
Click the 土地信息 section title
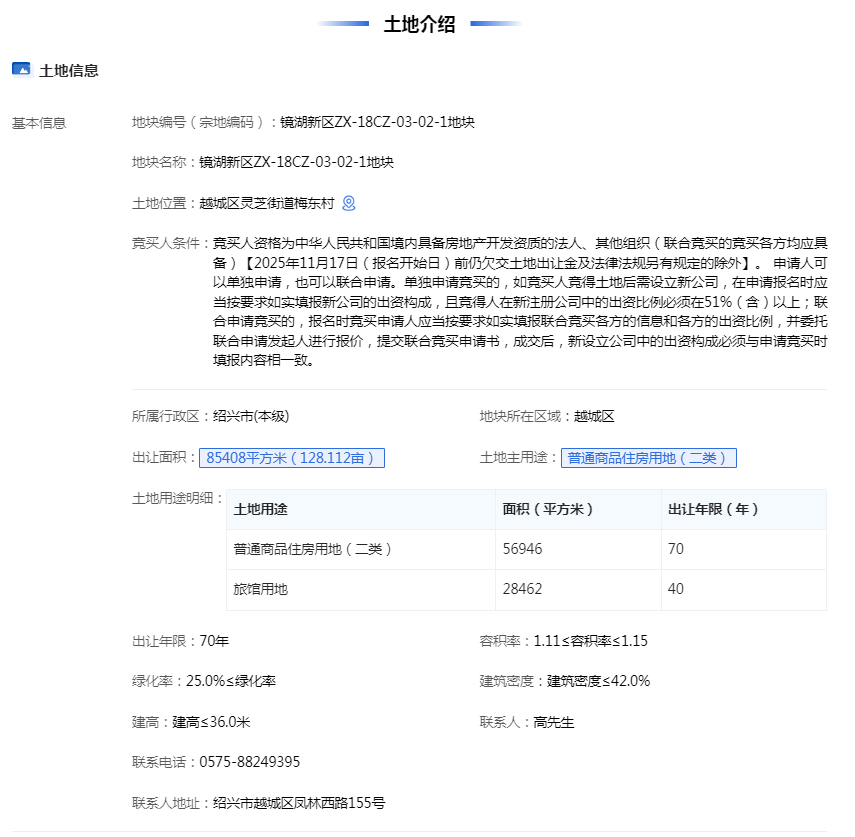[69, 70]
